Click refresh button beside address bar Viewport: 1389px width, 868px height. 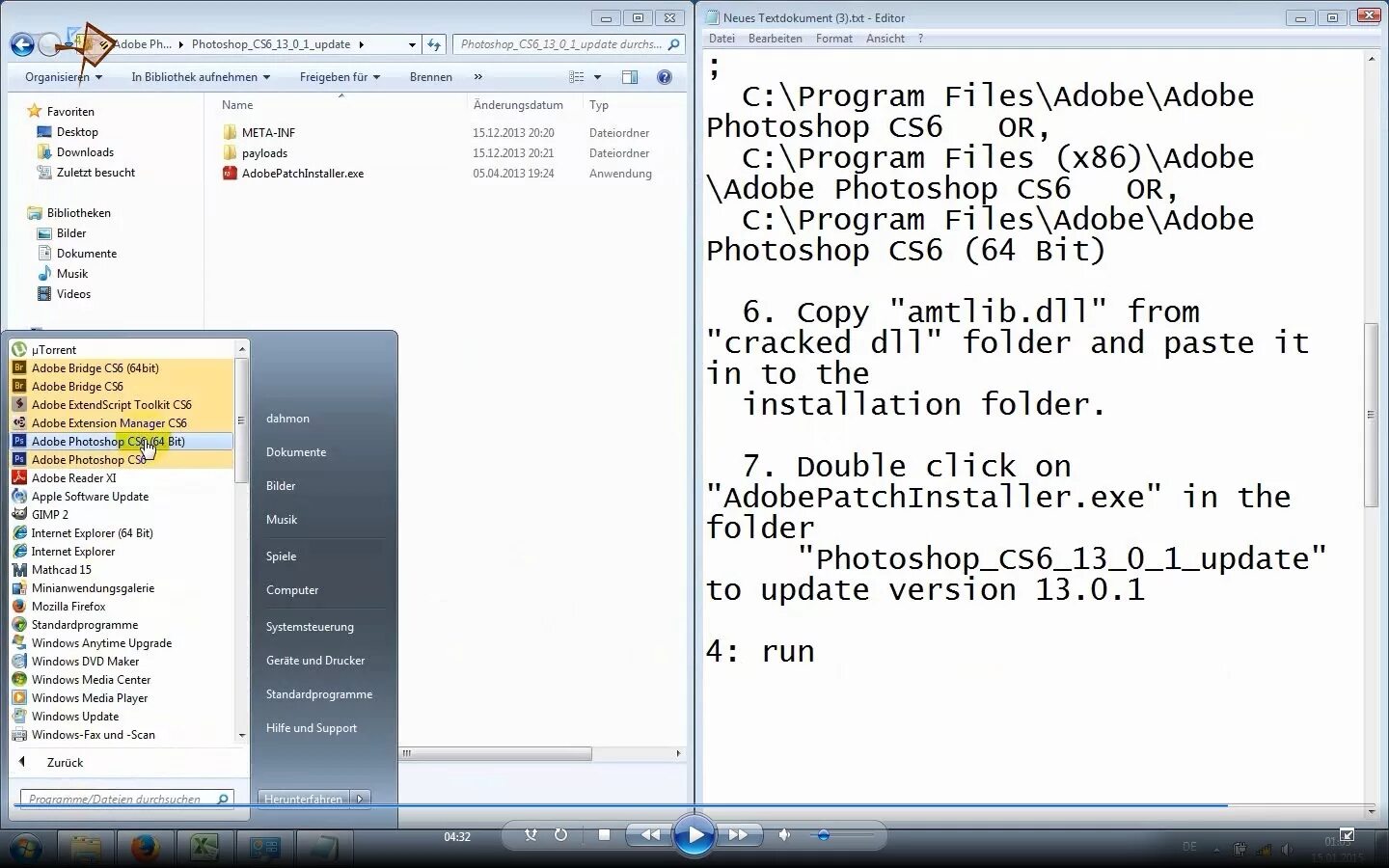(x=434, y=44)
